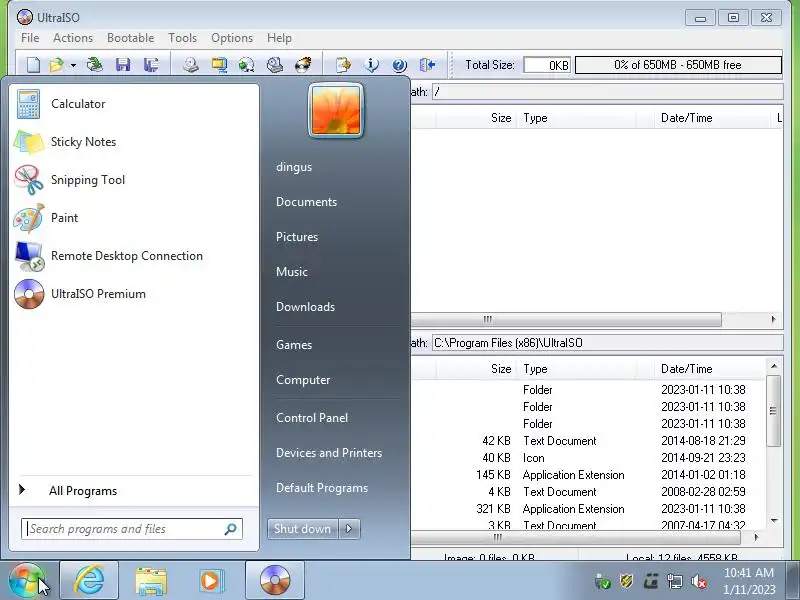Open Sticky Notes from Start menu
Viewport: 800px width, 600px height.
click(134, 142)
